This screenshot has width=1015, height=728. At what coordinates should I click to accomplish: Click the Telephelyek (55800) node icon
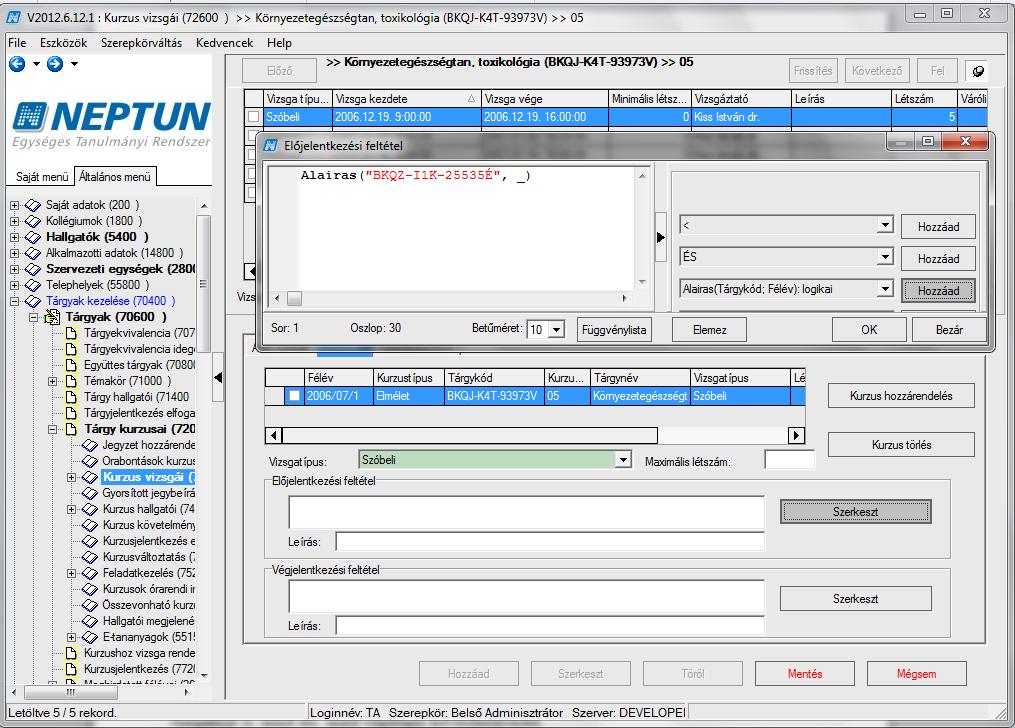[33, 285]
